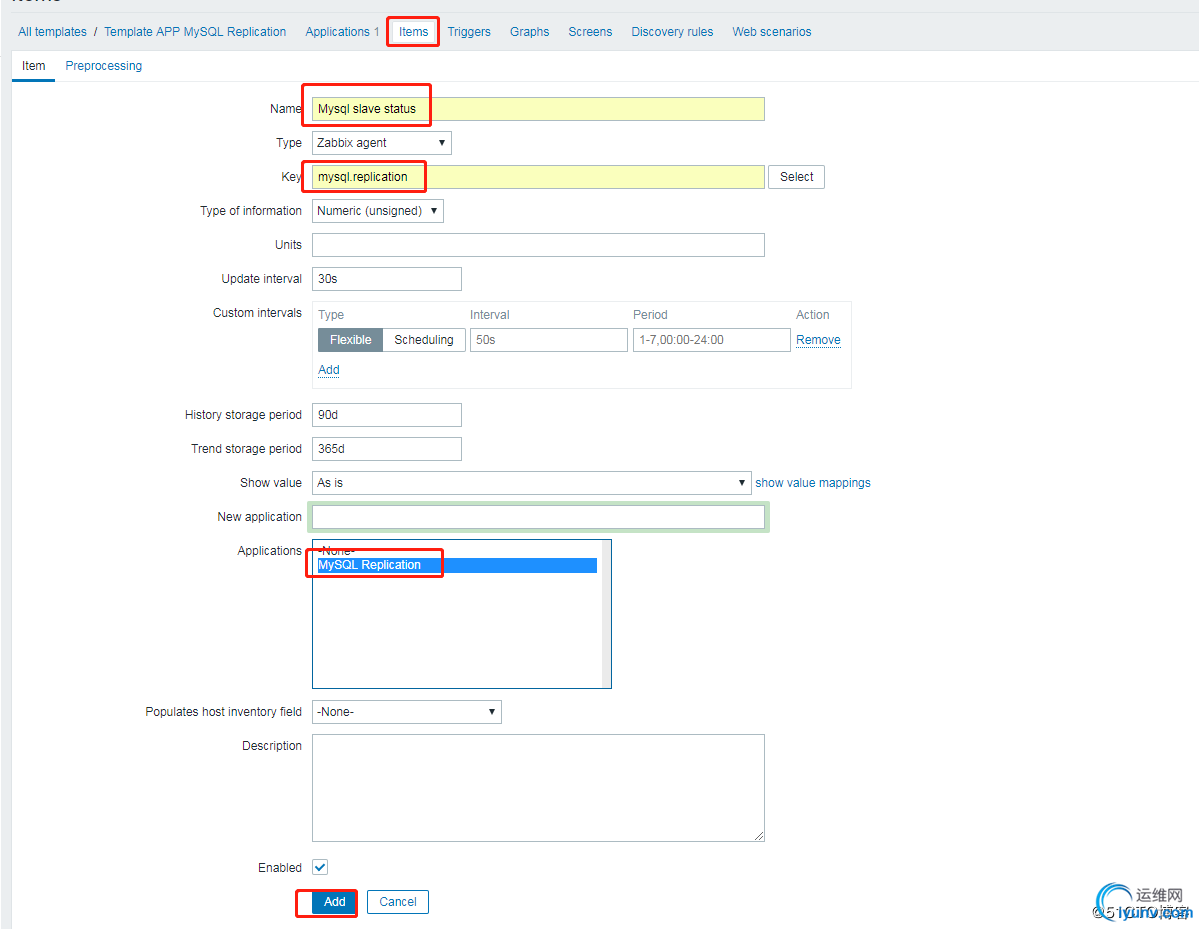The width and height of the screenshot is (1199, 929).
Task: Open Discovery rules tab
Action: point(672,31)
